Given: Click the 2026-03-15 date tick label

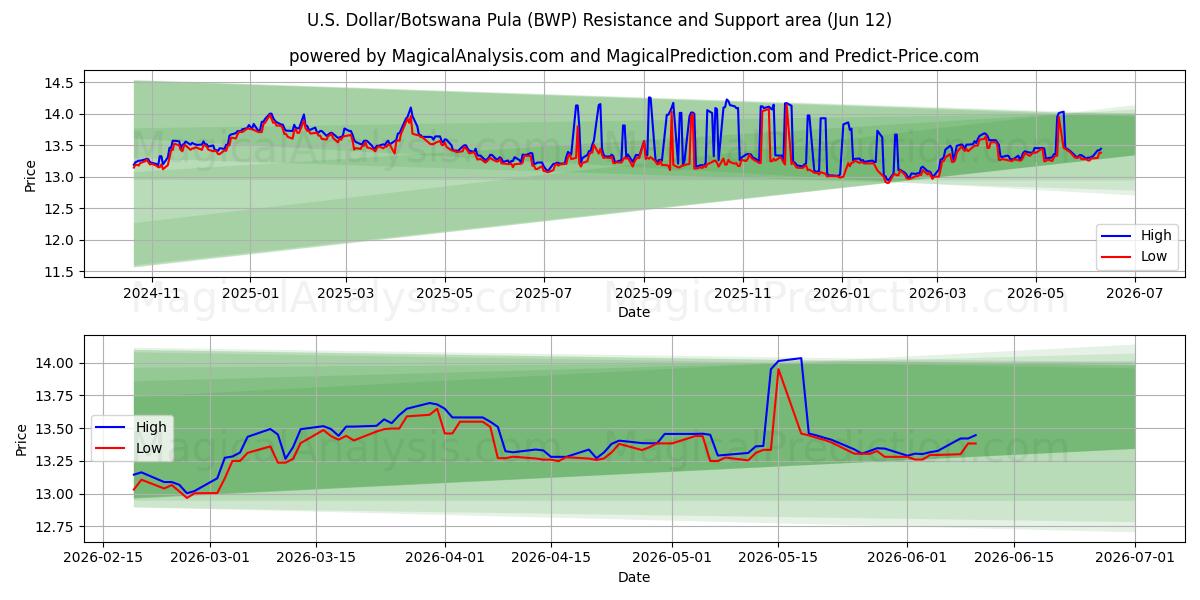Looking at the screenshot, I should 316,558.
